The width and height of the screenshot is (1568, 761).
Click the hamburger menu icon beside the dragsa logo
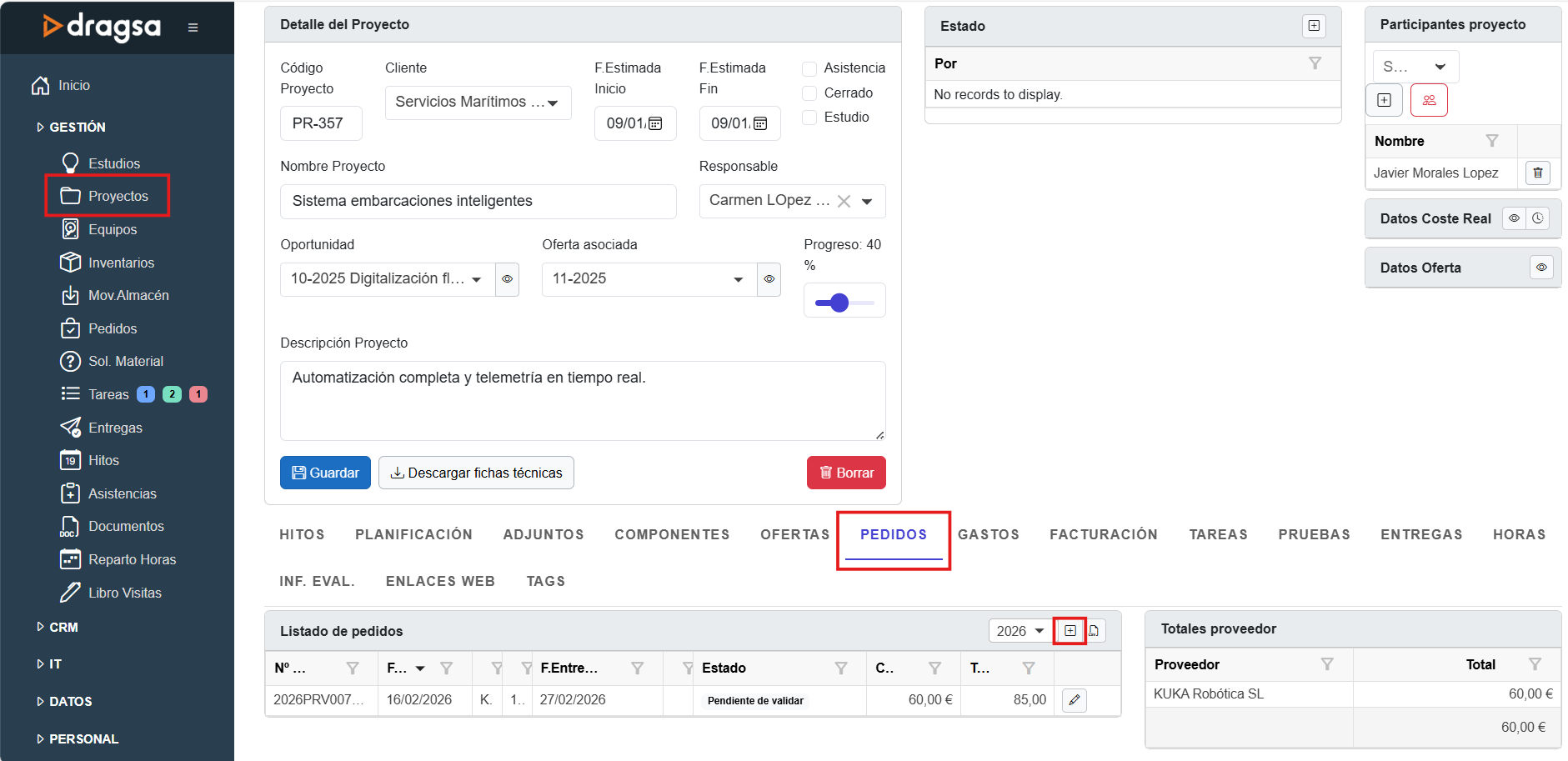(193, 28)
